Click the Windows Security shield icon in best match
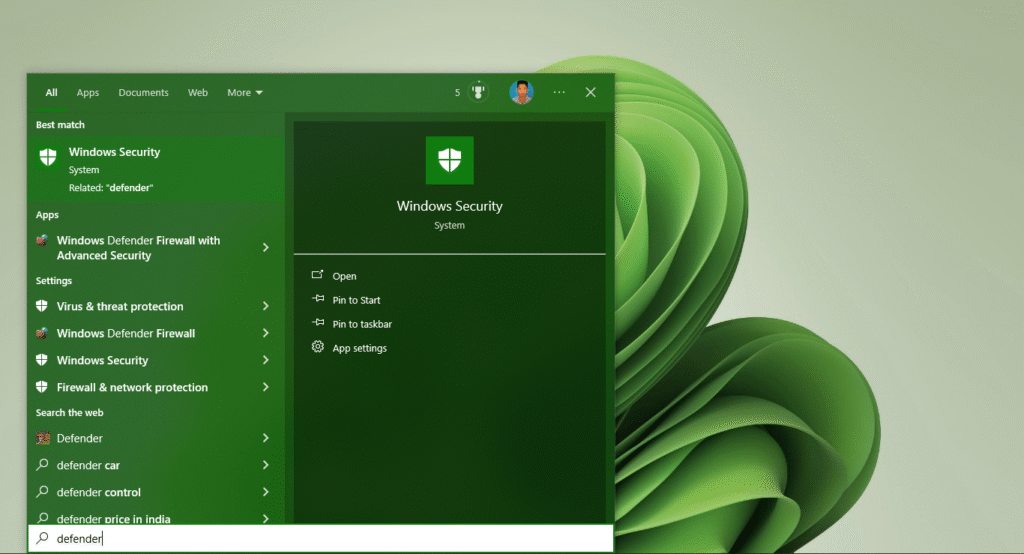Image resolution: width=1024 pixels, height=554 pixels. (48, 157)
